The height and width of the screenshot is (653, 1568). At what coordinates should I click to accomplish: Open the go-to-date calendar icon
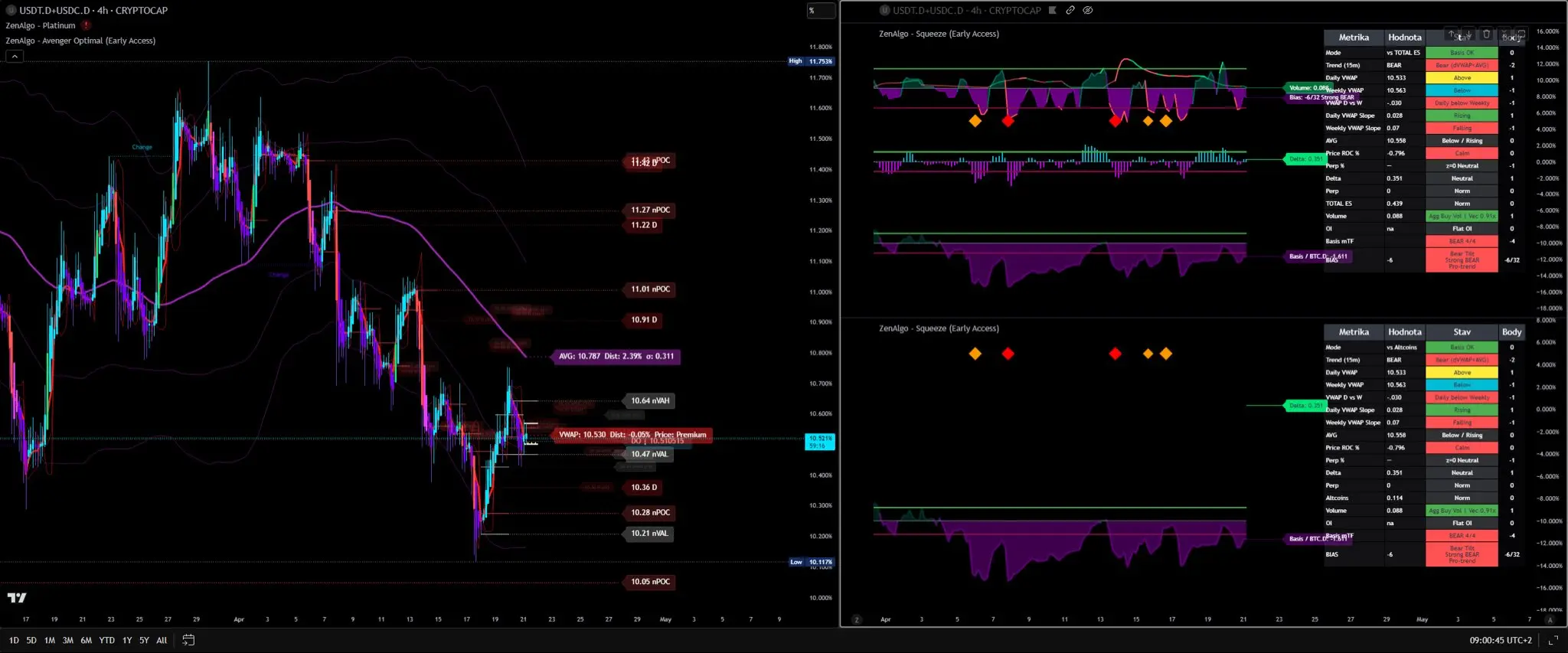point(188,640)
